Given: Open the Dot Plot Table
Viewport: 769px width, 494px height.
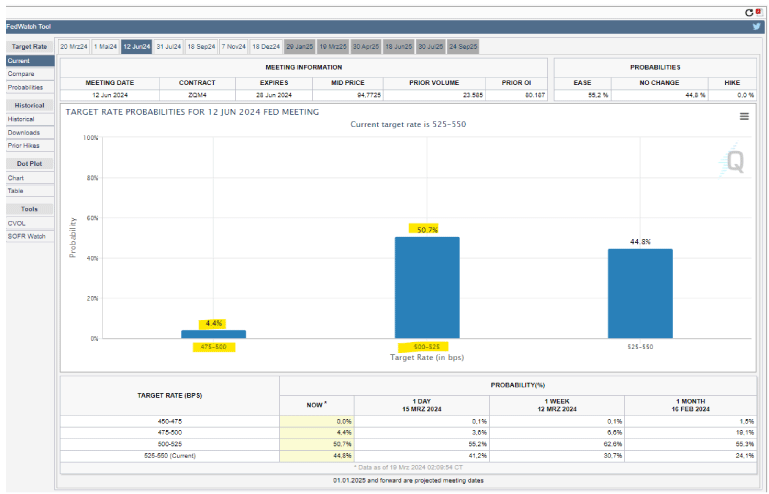Looking at the screenshot, I should pyautogui.click(x=16, y=190).
